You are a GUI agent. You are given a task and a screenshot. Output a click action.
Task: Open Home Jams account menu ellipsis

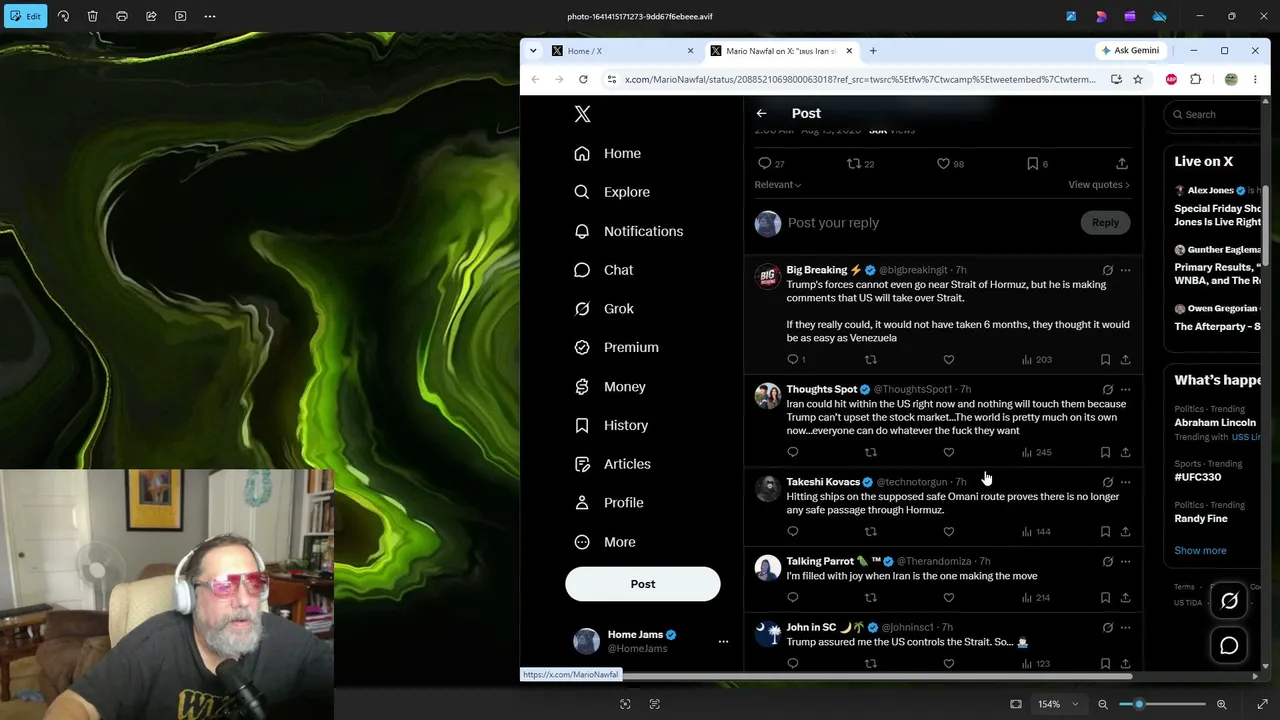coord(723,641)
